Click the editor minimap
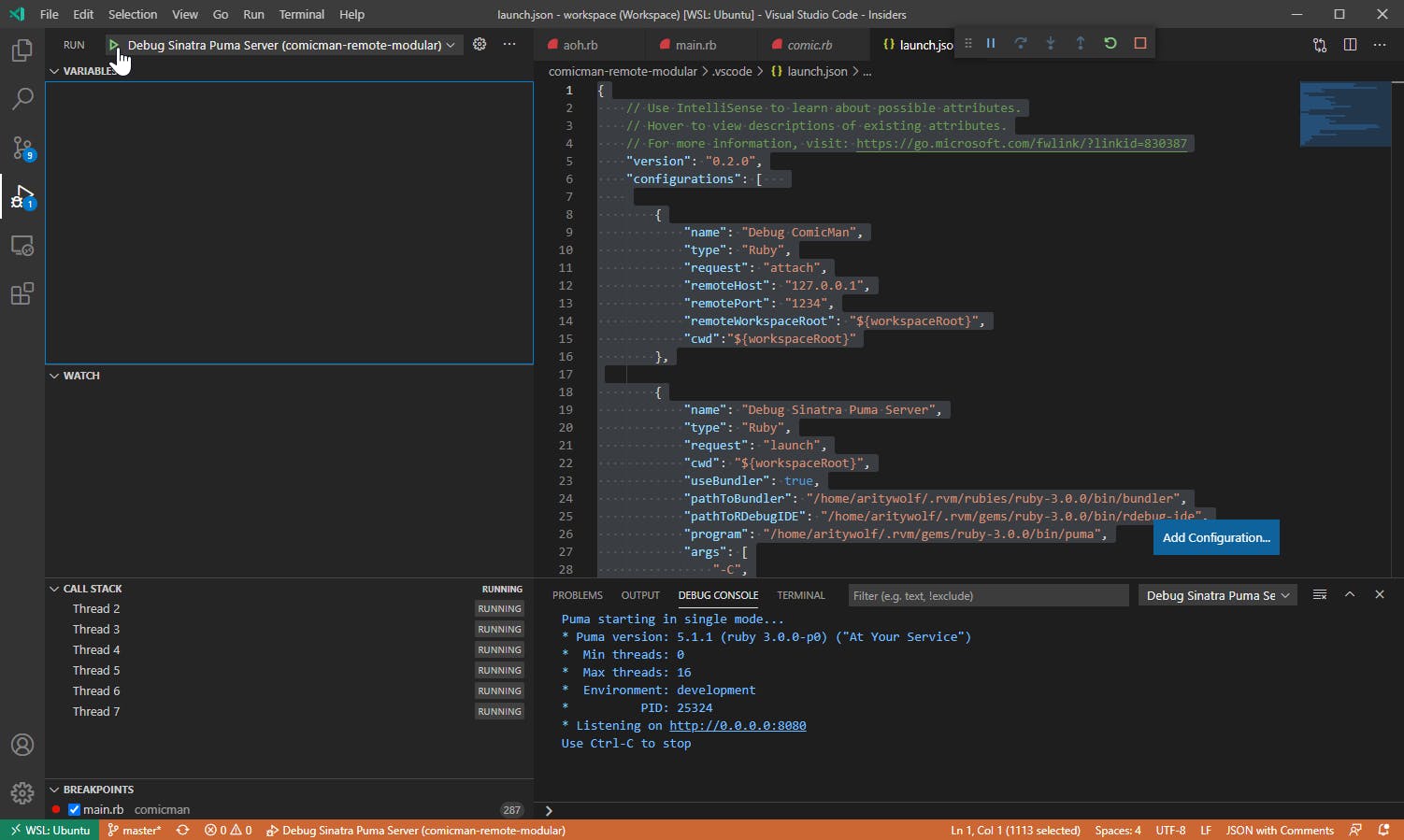The width and height of the screenshot is (1404, 840). 1344,114
